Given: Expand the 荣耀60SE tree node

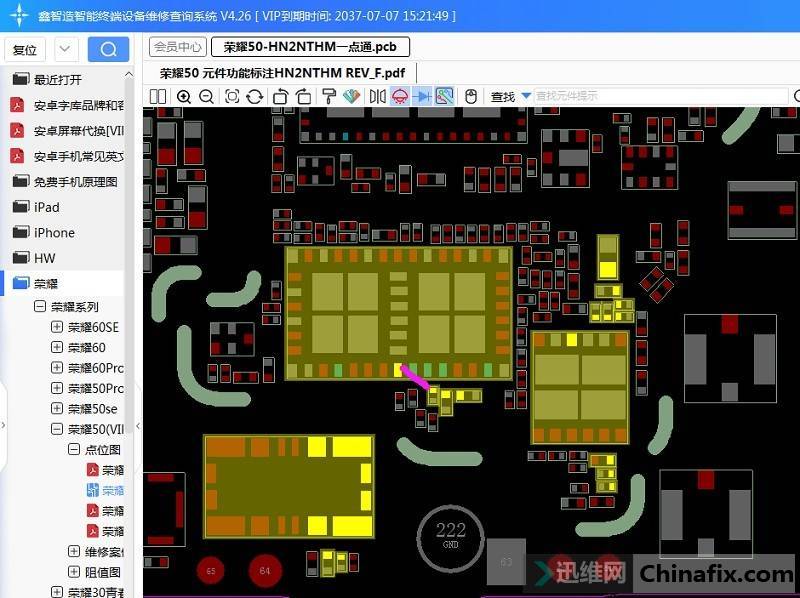Looking at the screenshot, I should (x=57, y=327).
